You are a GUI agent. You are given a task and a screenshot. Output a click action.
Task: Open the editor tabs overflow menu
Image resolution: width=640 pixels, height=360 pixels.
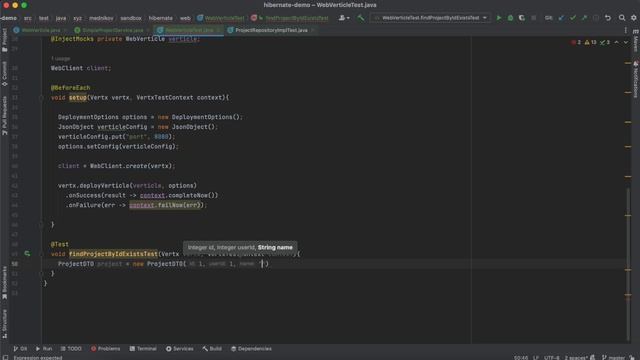click(625, 30)
